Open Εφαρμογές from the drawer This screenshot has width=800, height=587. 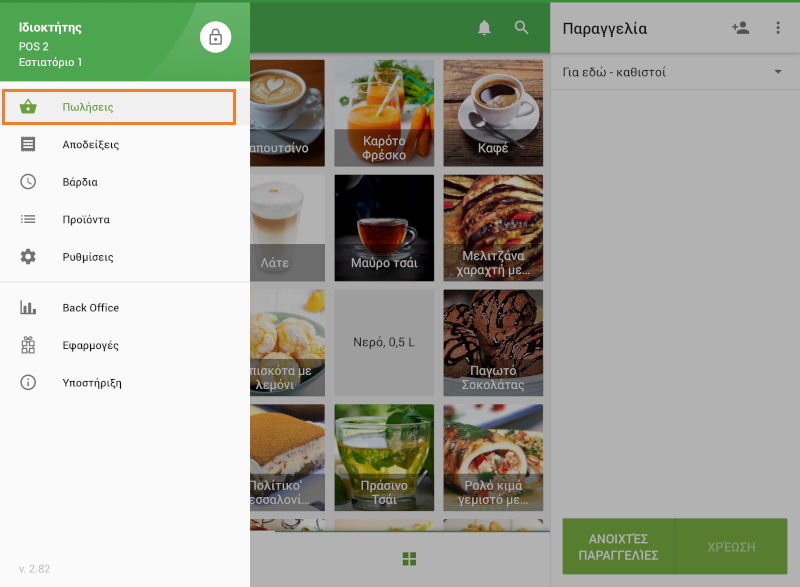(x=90, y=345)
